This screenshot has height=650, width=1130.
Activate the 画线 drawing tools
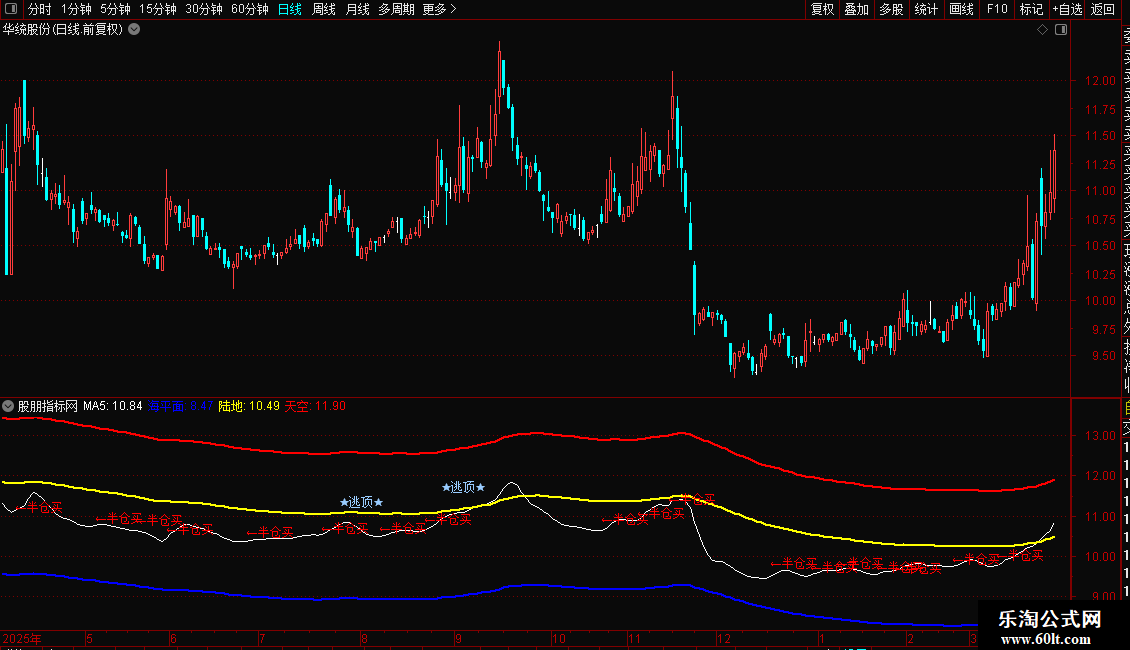[x=961, y=9]
